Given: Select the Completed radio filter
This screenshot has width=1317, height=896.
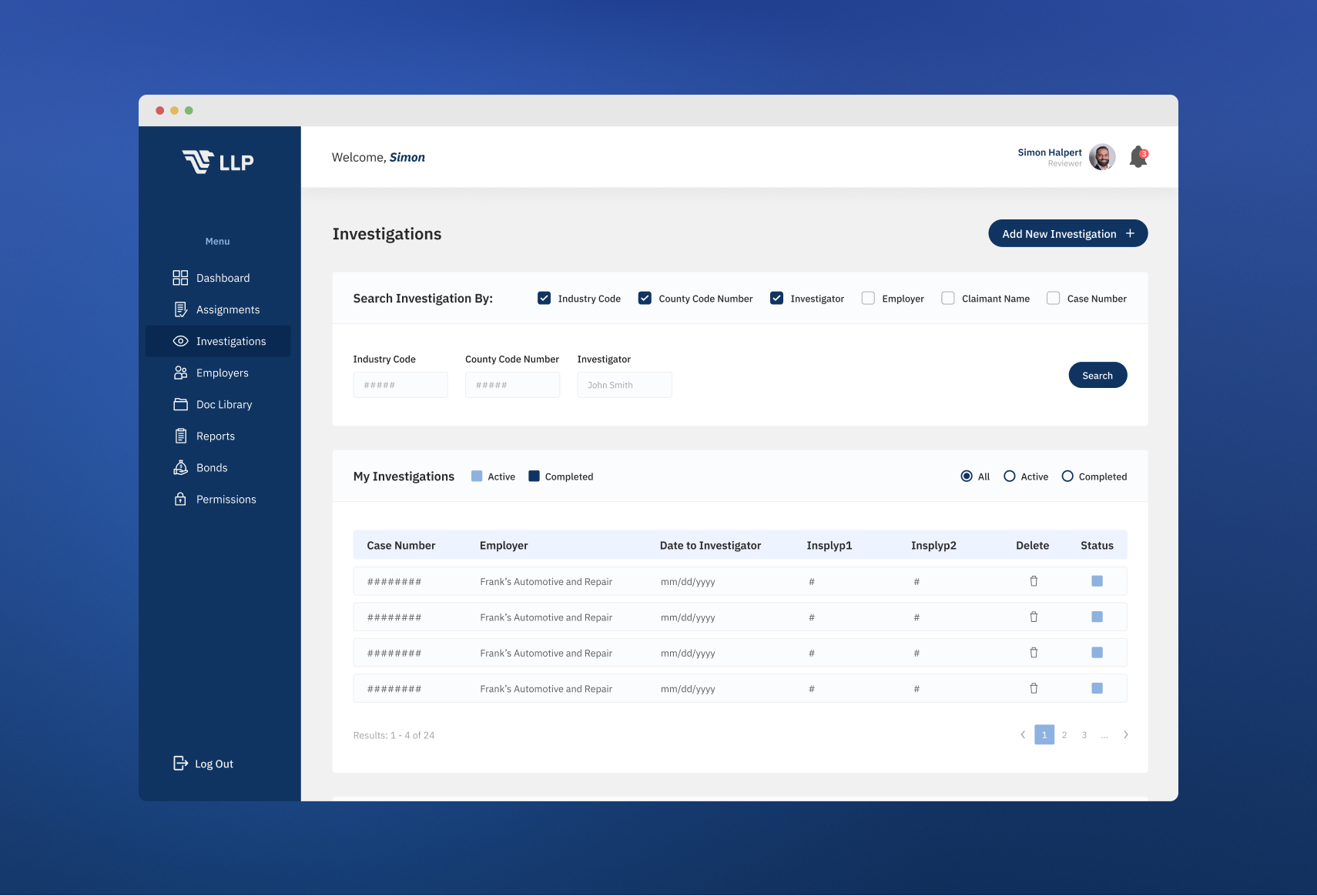Looking at the screenshot, I should (1067, 476).
